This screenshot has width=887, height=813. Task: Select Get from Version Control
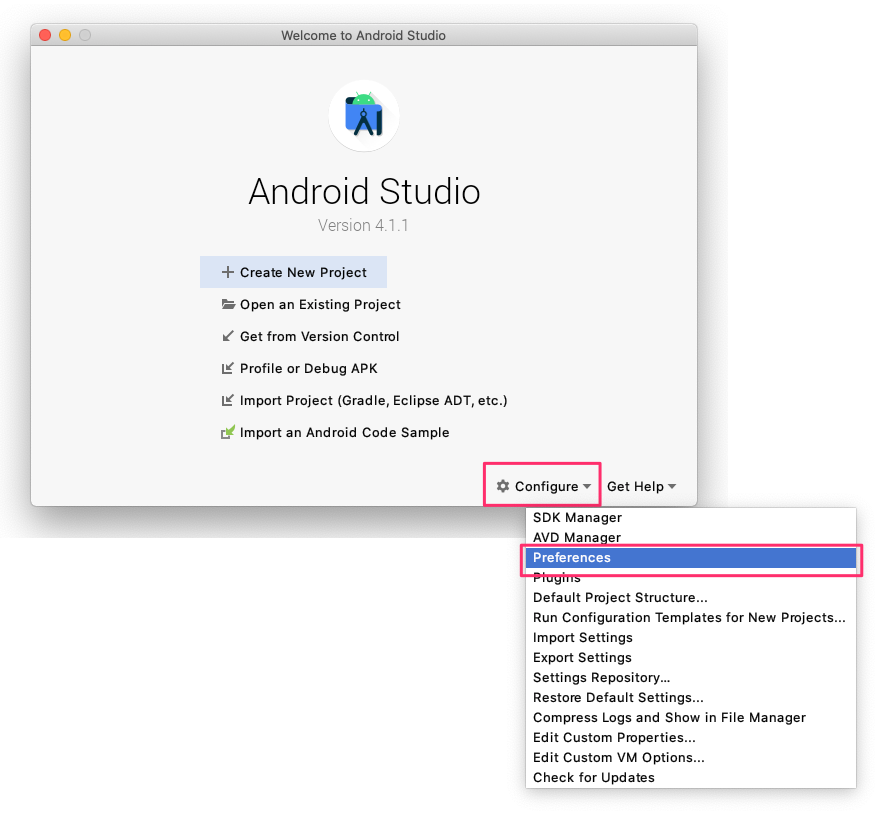[x=310, y=336]
